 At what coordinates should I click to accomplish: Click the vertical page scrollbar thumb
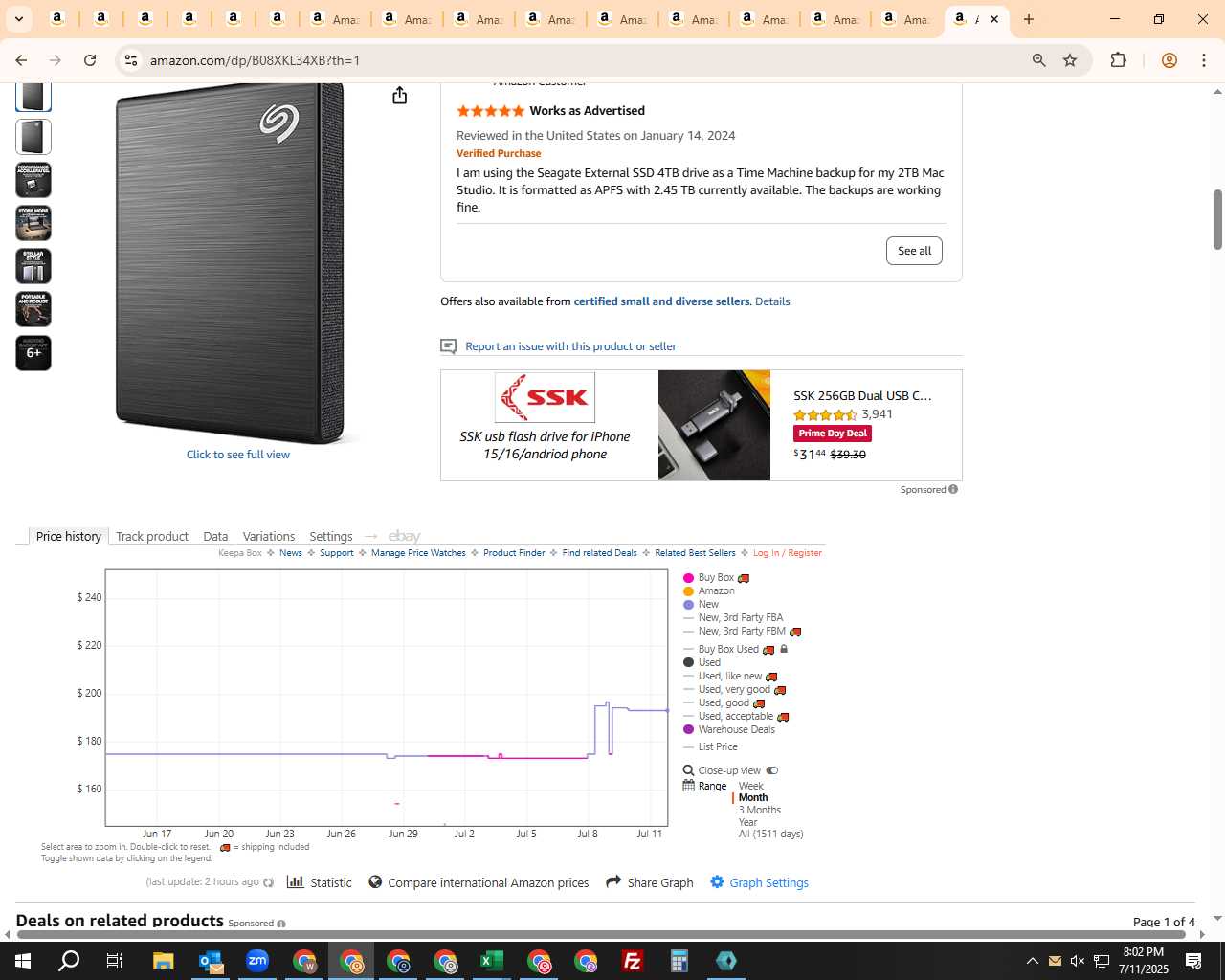(1217, 219)
